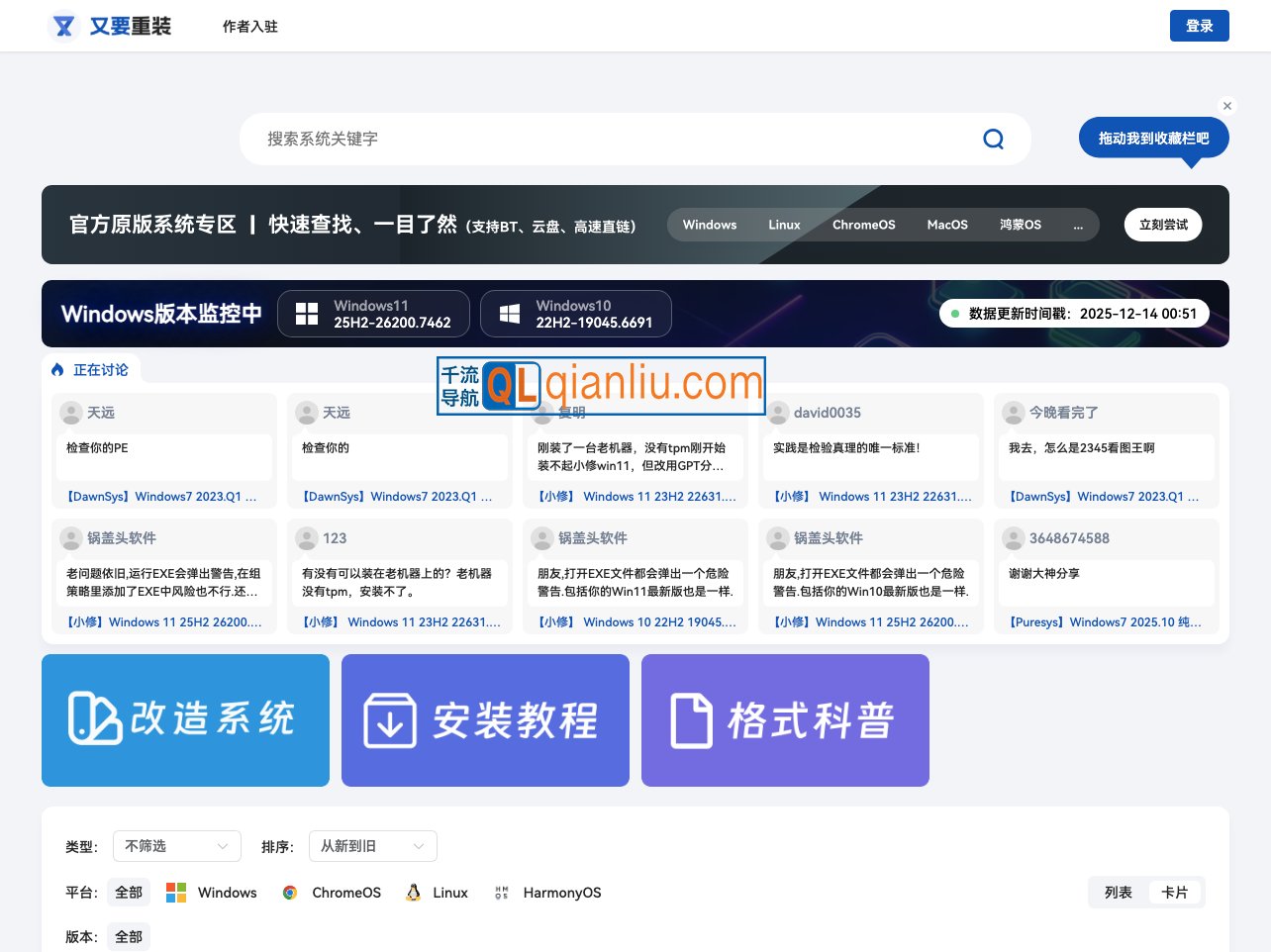
Task: Click the Windows11 logo in version monitor bar
Action: (x=307, y=314)
